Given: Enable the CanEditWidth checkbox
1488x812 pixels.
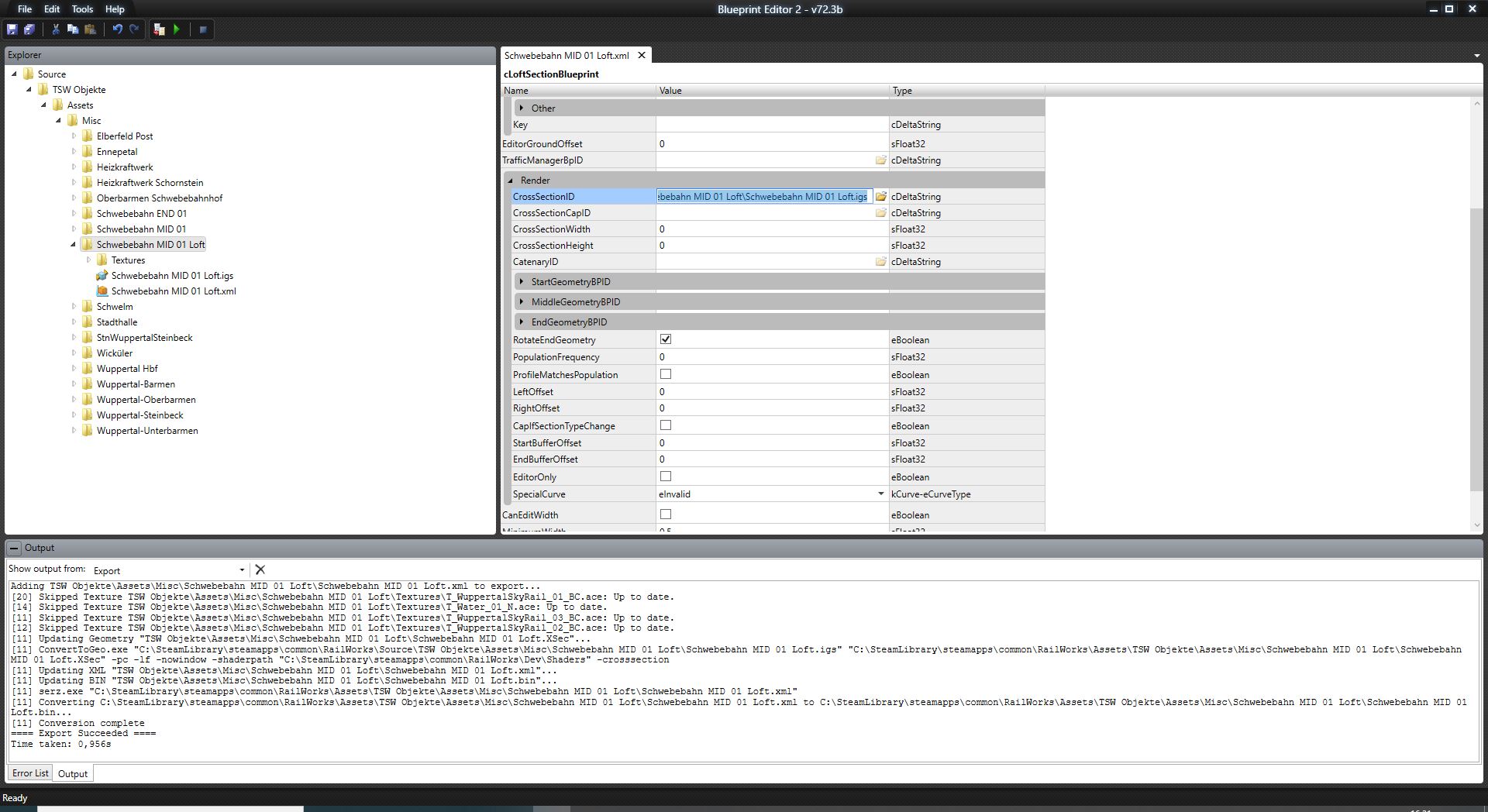Looking at the screenshot, I should pyautogui.click(x=666, y=514).
